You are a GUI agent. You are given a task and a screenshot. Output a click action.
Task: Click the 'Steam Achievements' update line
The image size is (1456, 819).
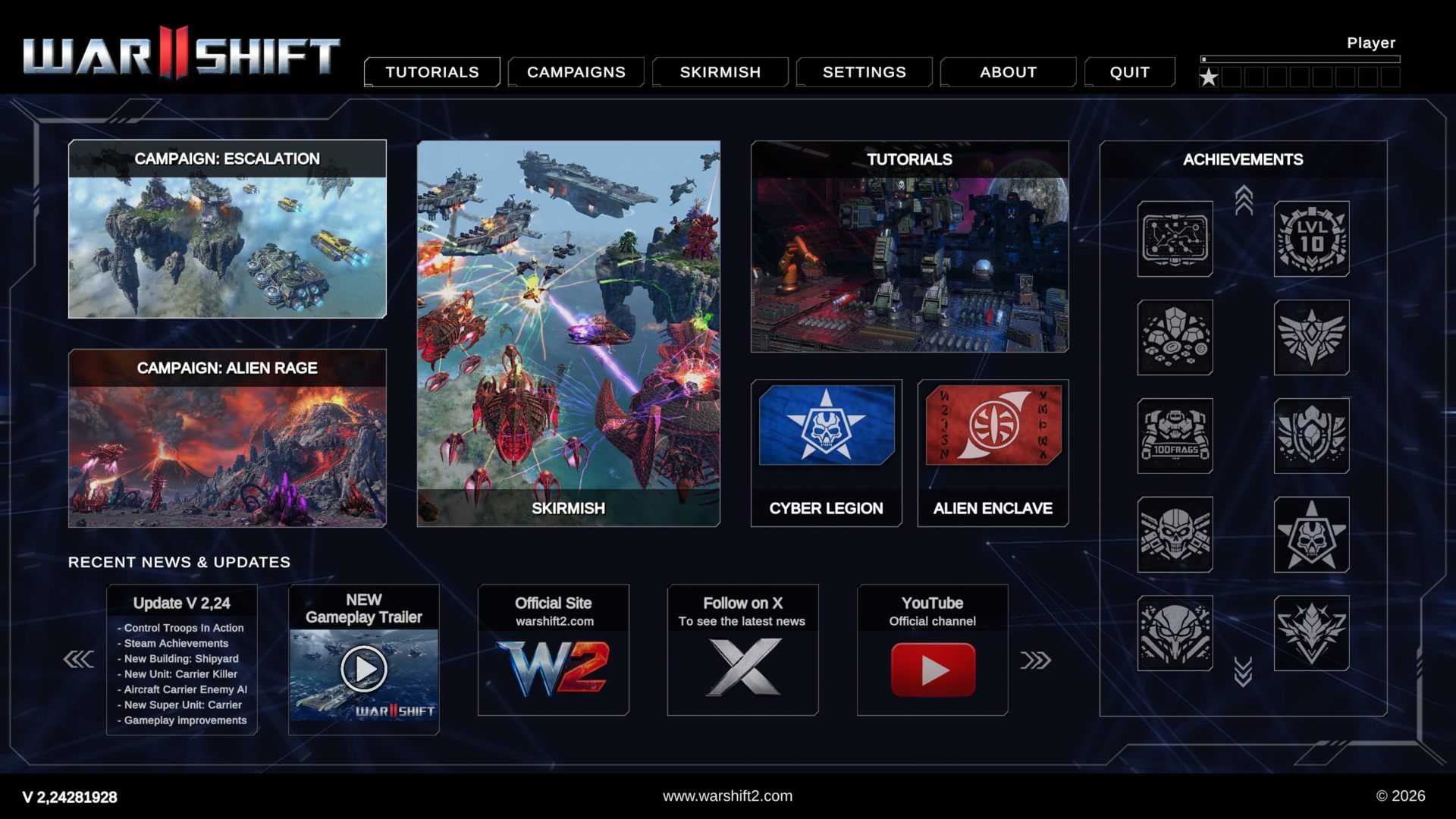coord(173,643)
